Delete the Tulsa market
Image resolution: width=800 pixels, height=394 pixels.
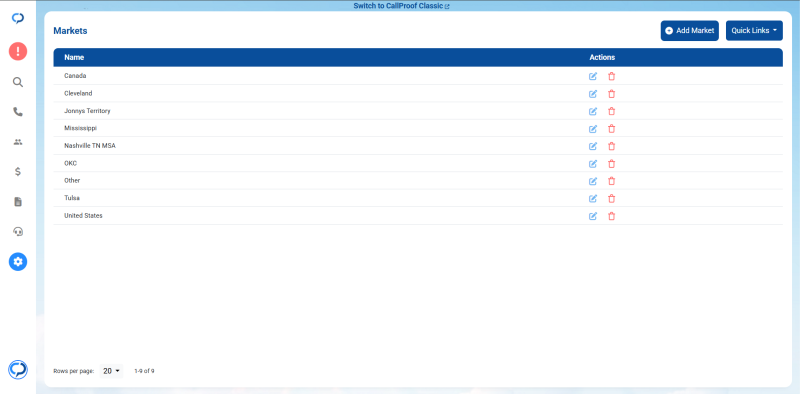612,199
